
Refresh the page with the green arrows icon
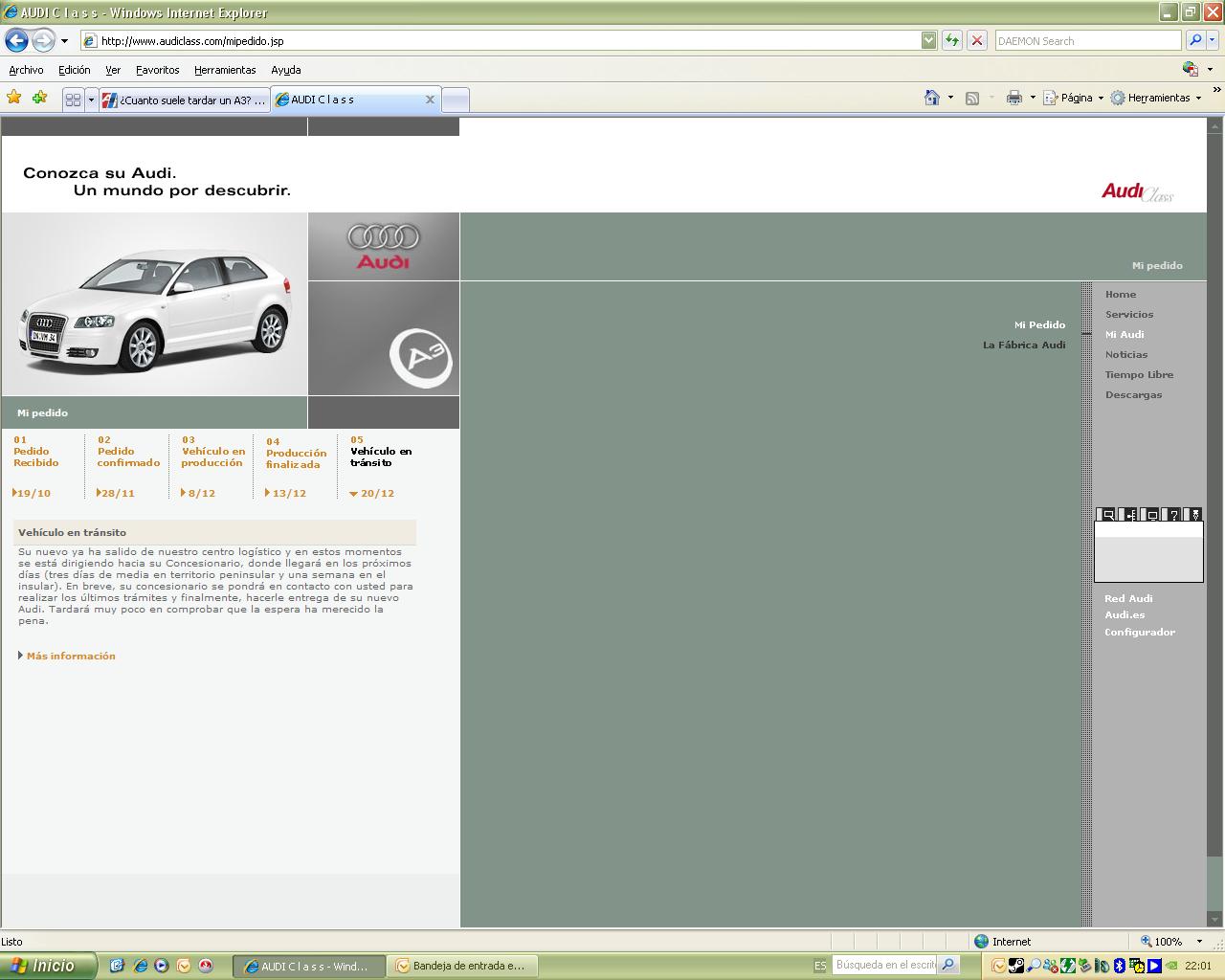point(951,40)
